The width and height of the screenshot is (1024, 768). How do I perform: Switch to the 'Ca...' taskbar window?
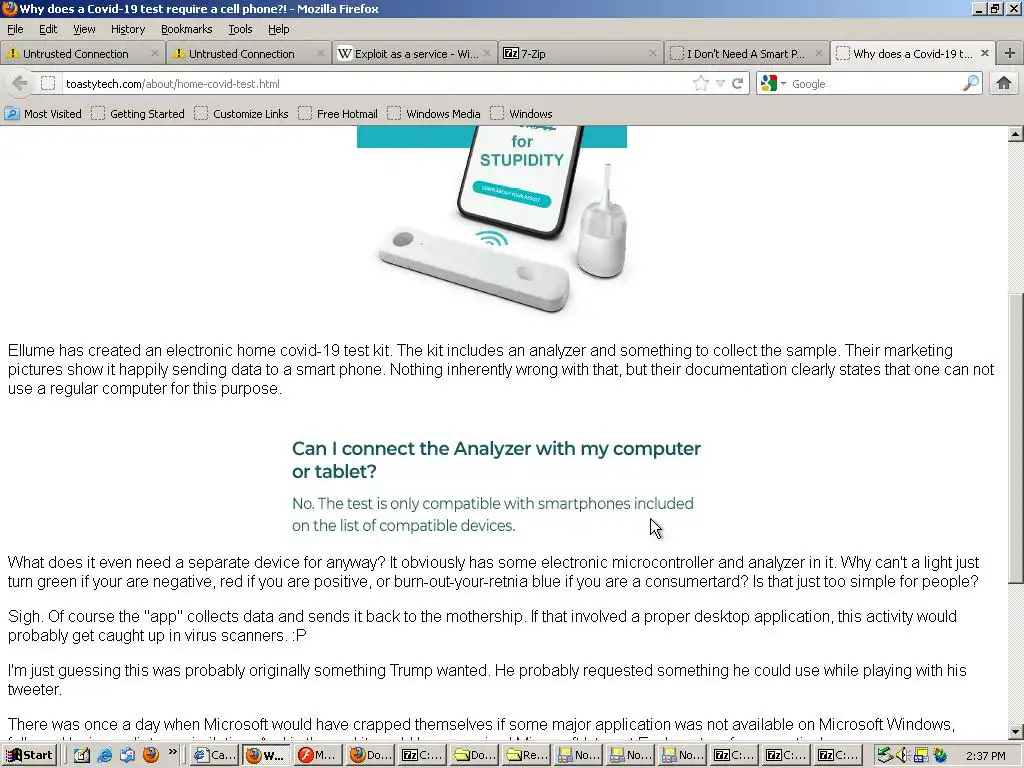(x=214, y=755)
